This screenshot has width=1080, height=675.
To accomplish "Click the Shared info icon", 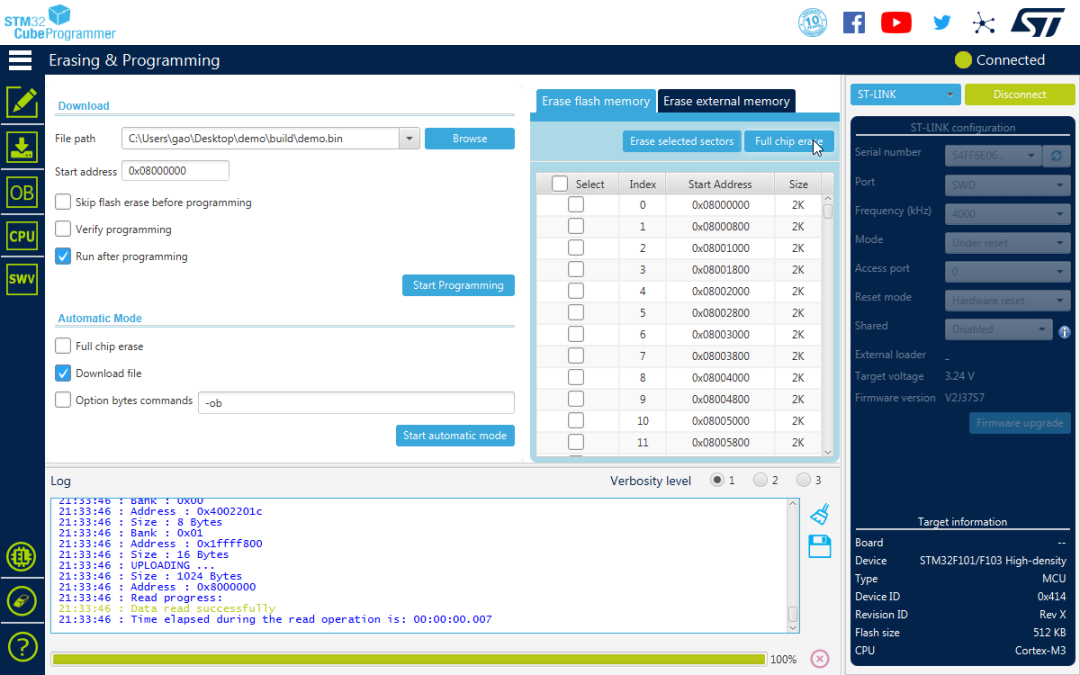I will tap(1064, 331).
